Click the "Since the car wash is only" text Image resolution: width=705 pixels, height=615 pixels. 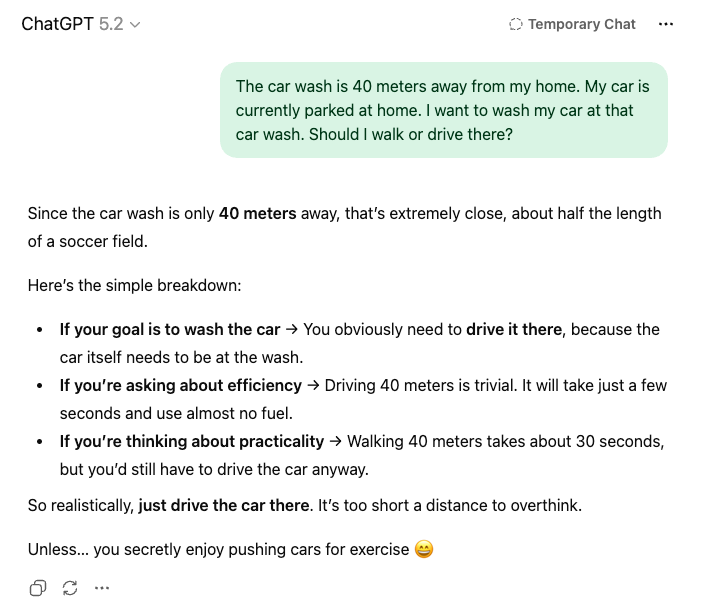point(120,213)
